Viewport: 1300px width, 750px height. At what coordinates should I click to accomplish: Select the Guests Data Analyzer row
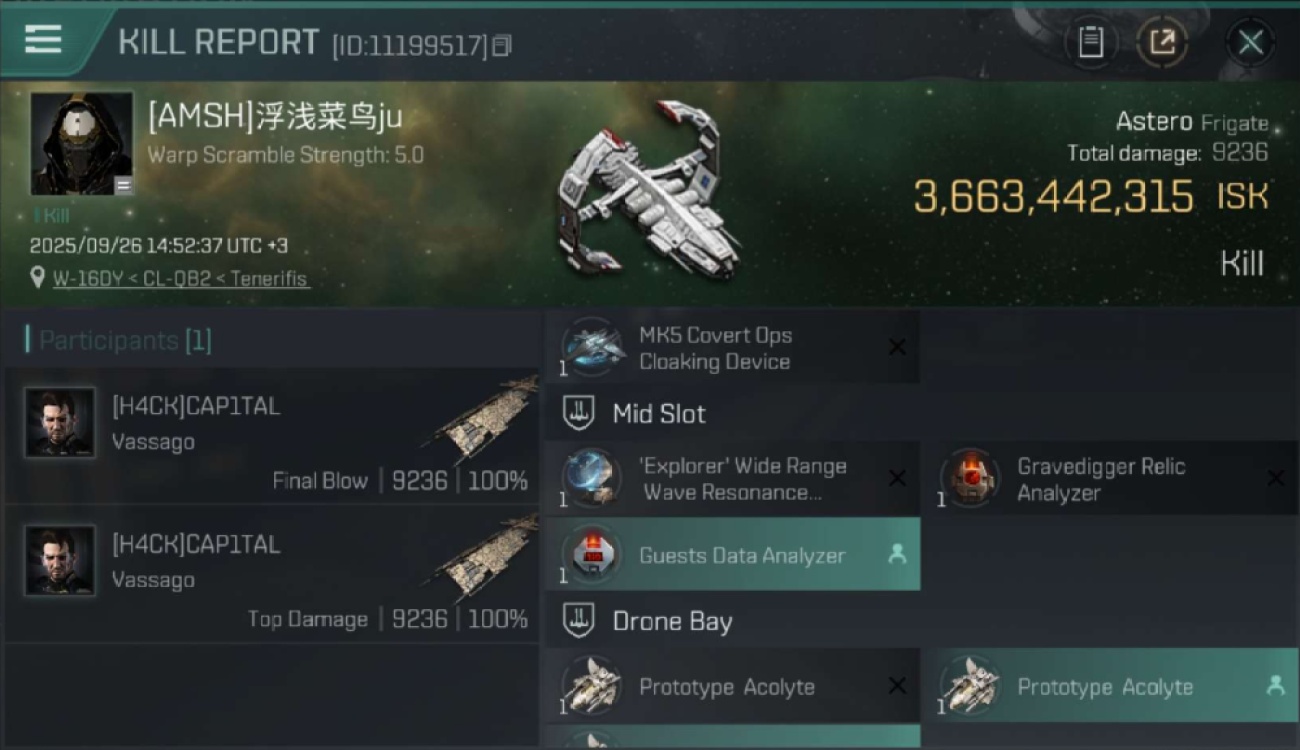(731, 555)
